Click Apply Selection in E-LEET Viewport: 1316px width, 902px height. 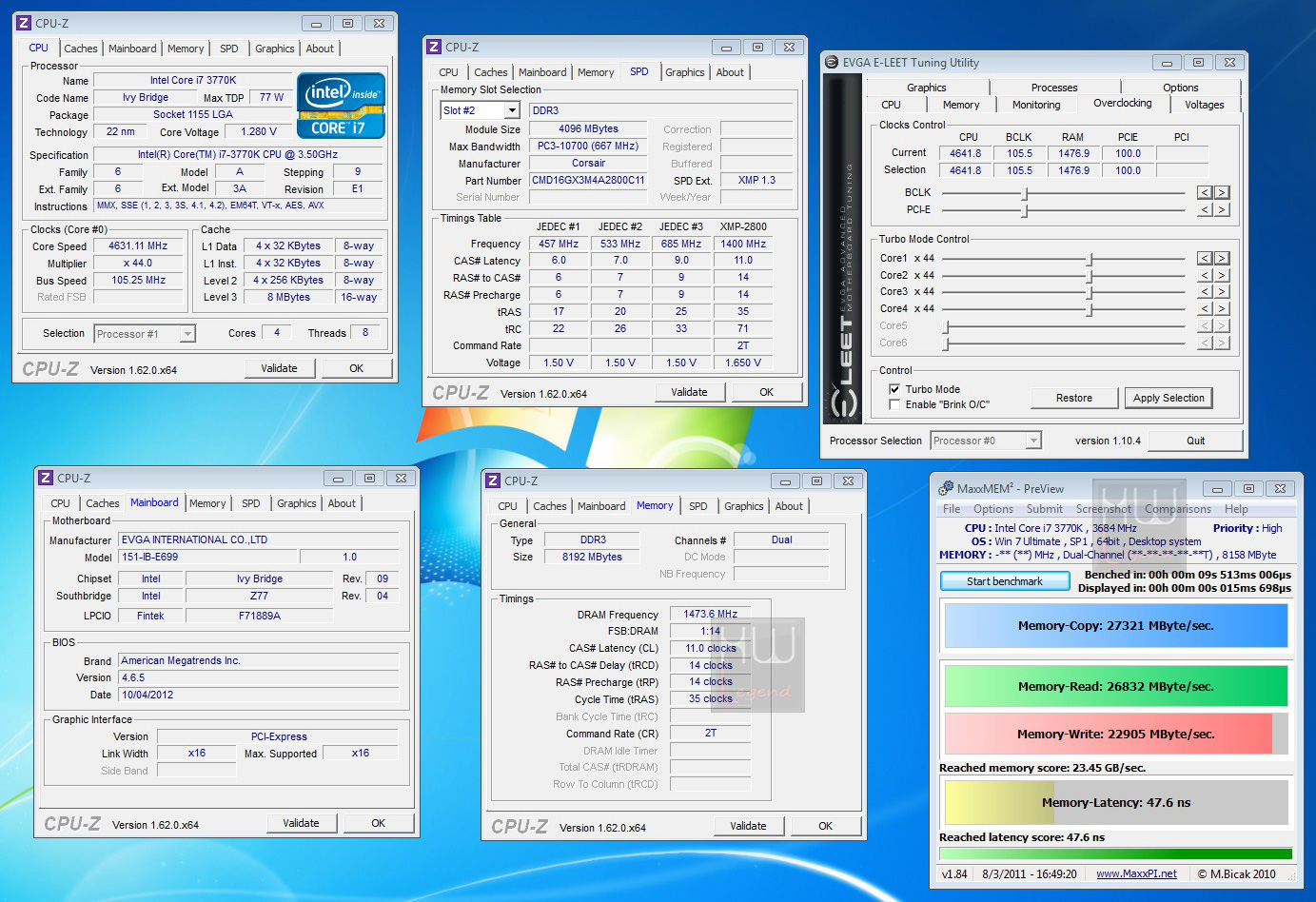pos(1169,398)
